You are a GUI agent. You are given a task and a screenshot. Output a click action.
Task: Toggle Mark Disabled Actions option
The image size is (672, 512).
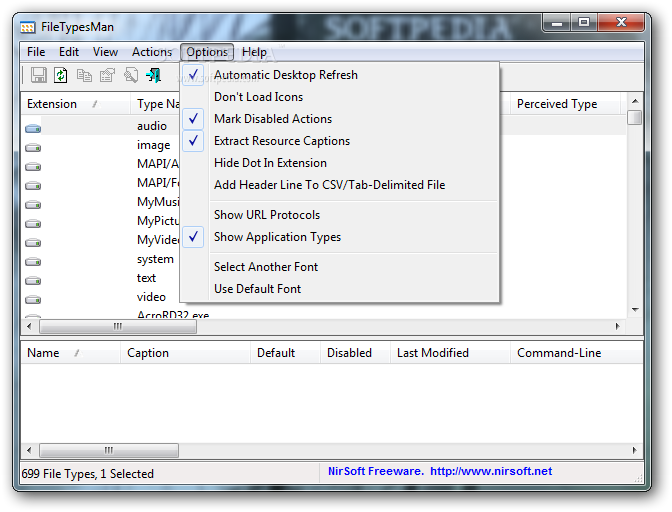coord(340,119)
